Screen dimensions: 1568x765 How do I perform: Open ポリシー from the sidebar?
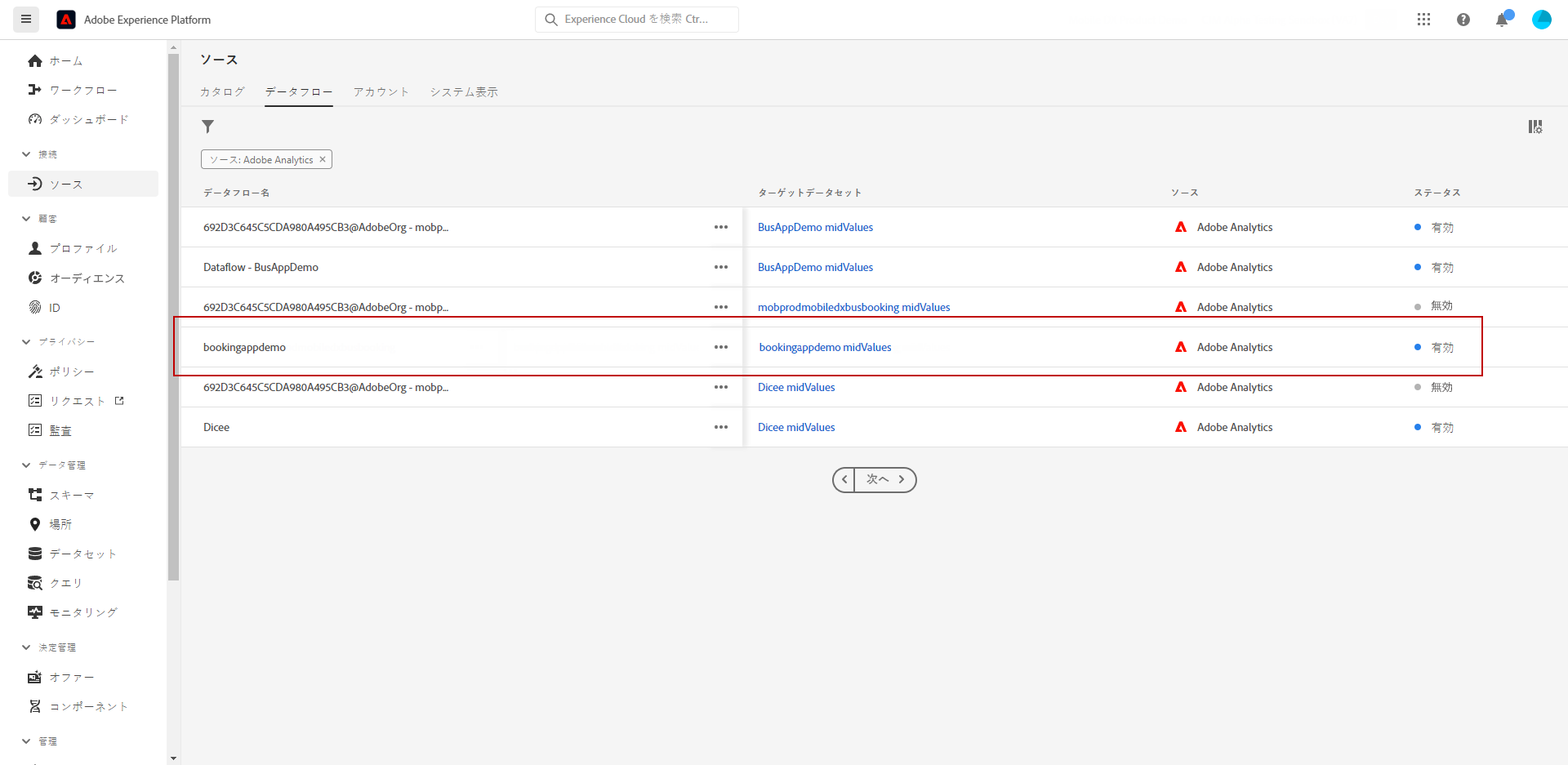coord(61,371)
